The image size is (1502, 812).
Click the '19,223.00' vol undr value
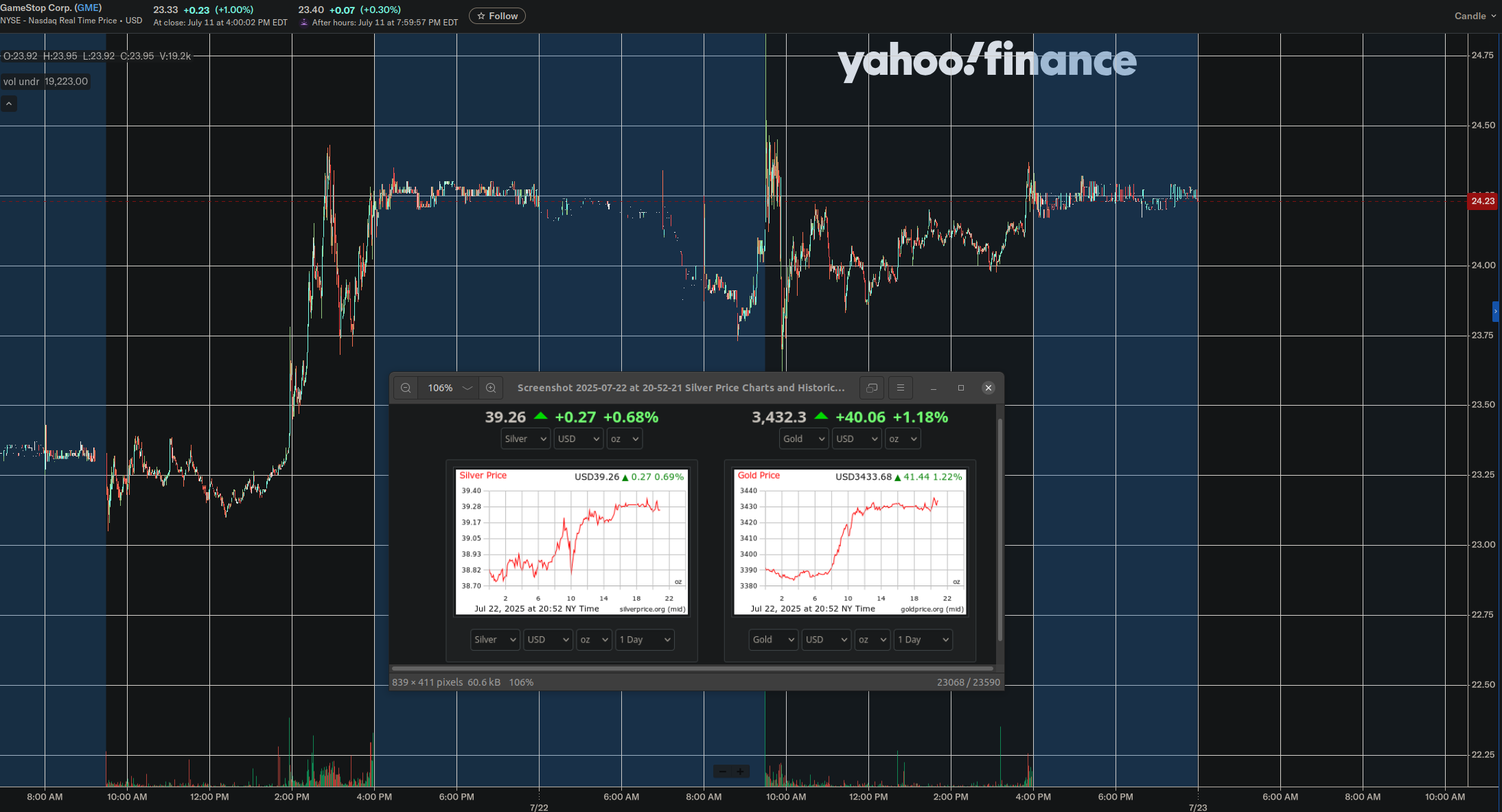66,82
